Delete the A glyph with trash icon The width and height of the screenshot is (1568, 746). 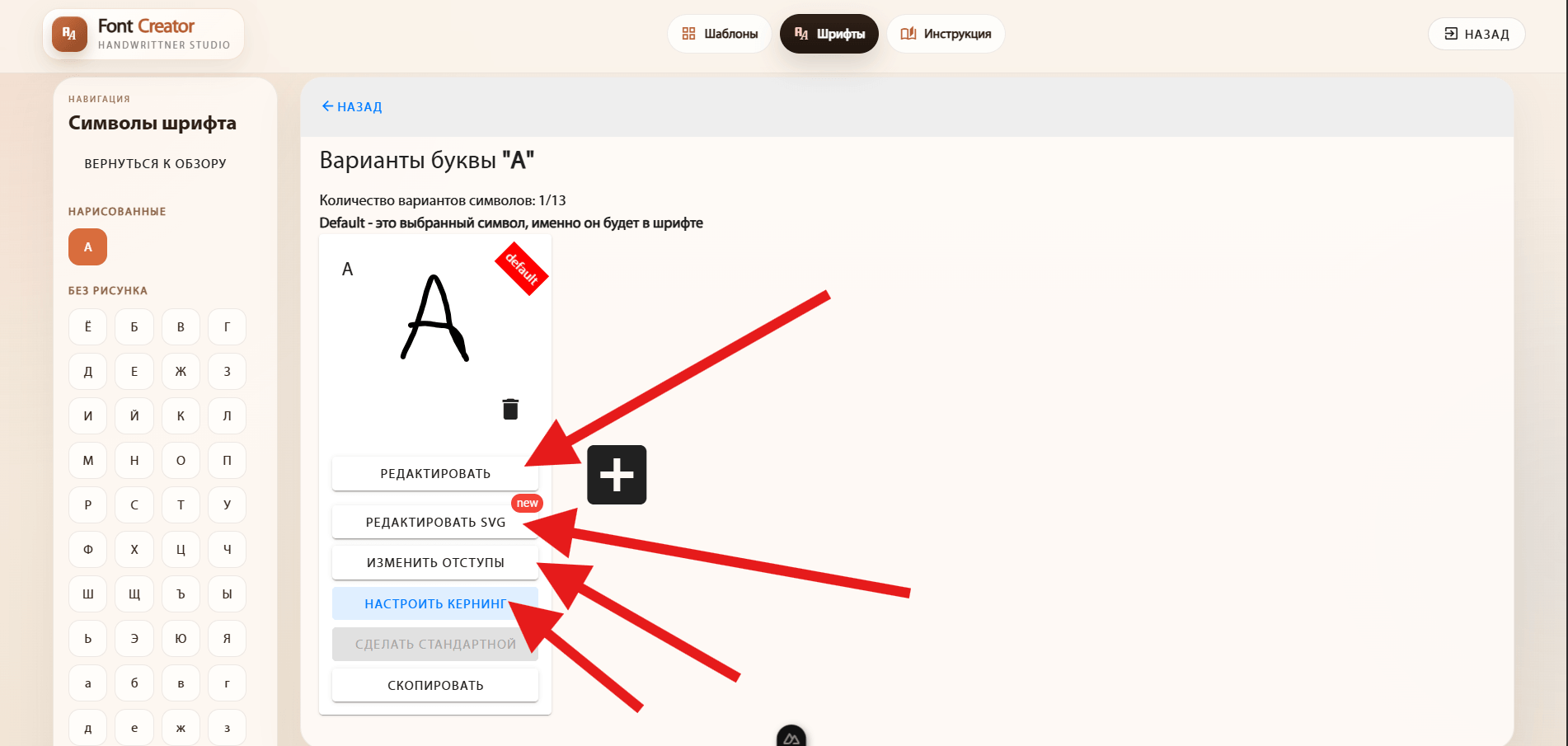click(510, 409)
